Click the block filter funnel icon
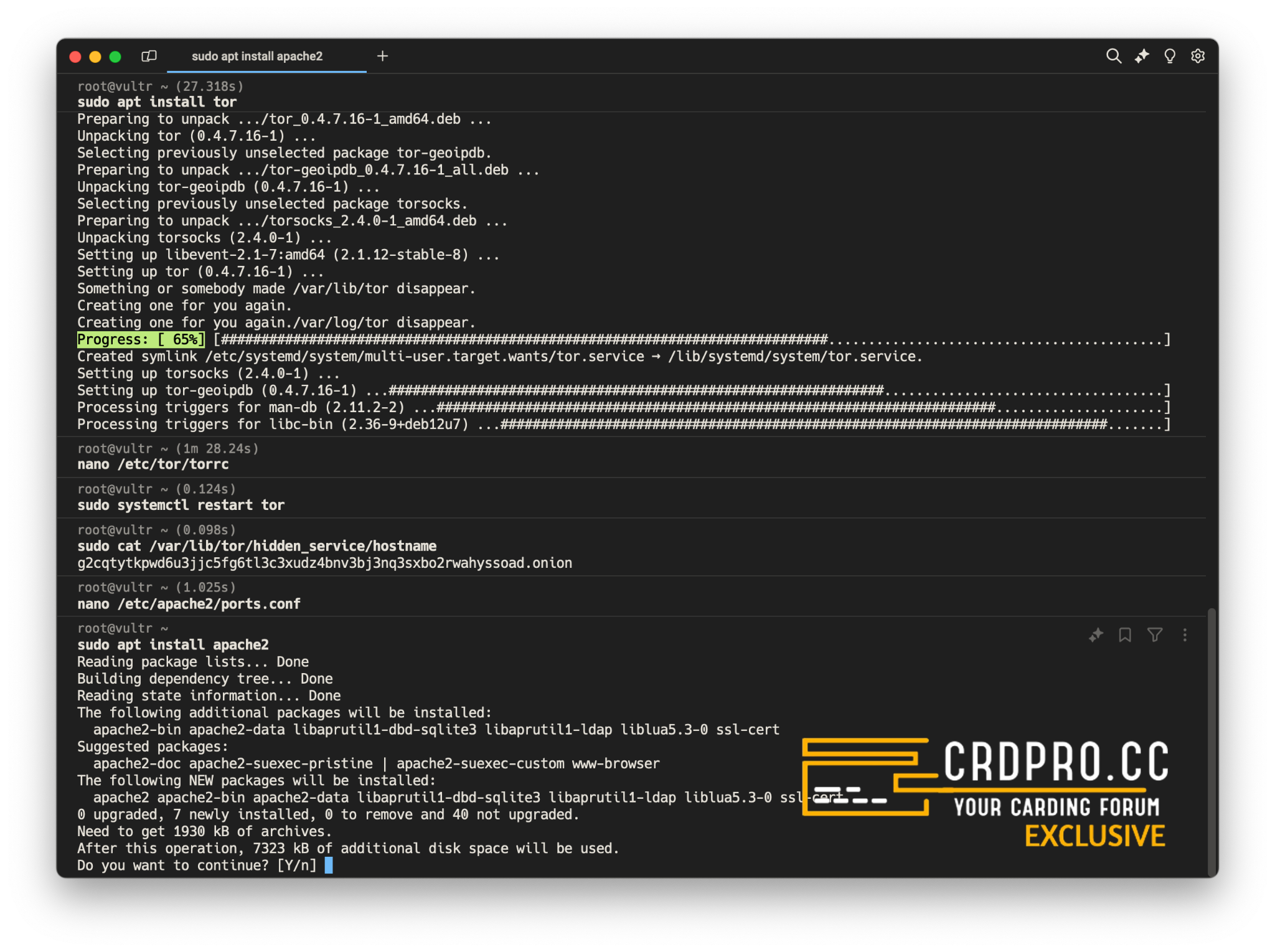The height and width of the screenshot is (952, 1275). [1154, 634]
